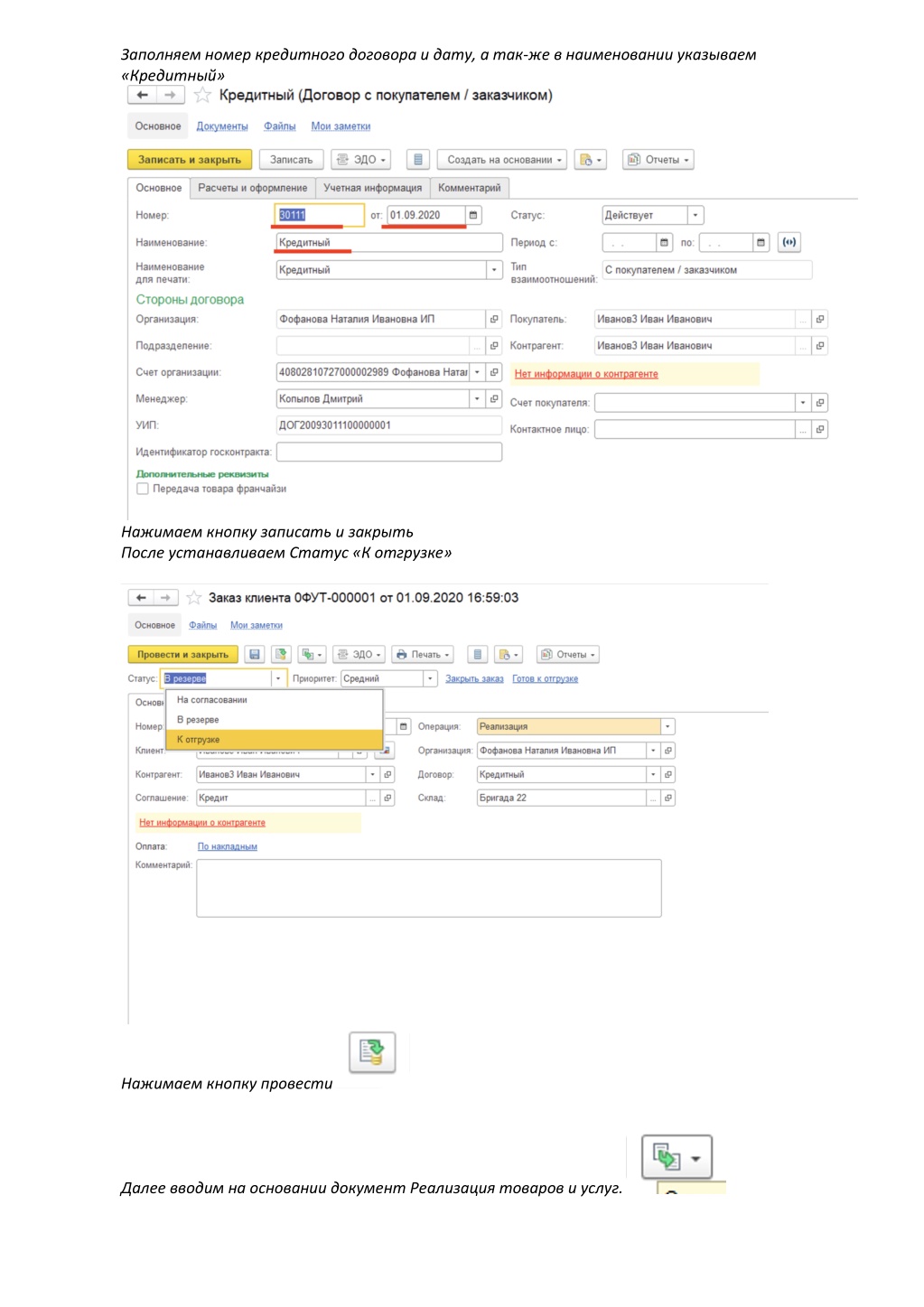Screen dimensions: 924x1307
Task: Open the Договор record Кредитный in order form
Action: point(668,774)
